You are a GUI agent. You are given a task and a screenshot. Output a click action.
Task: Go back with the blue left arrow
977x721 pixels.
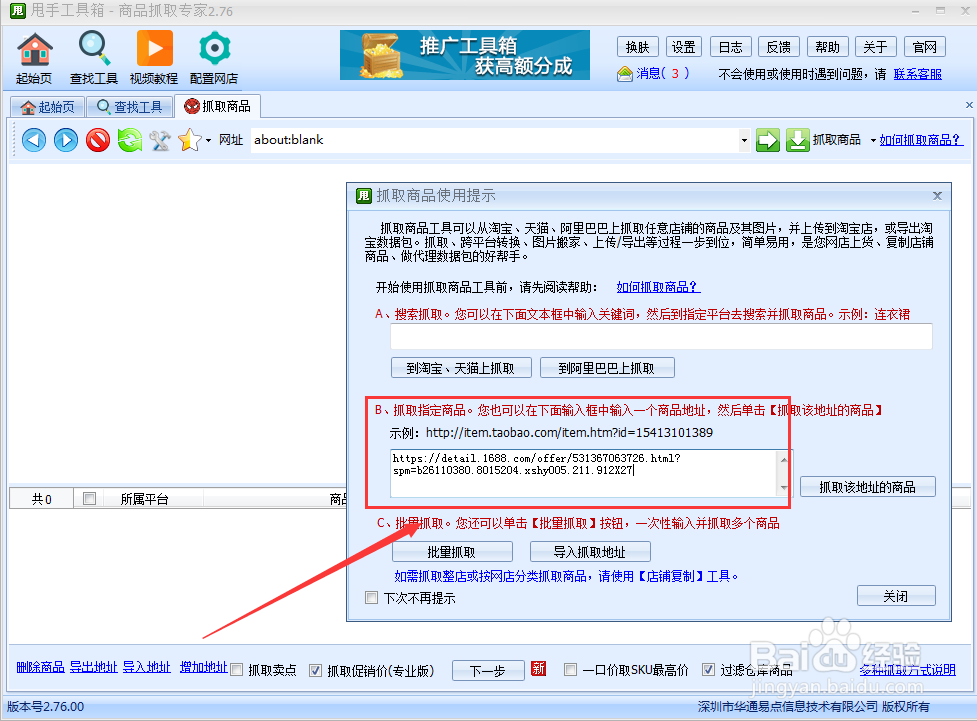(34, 140)
